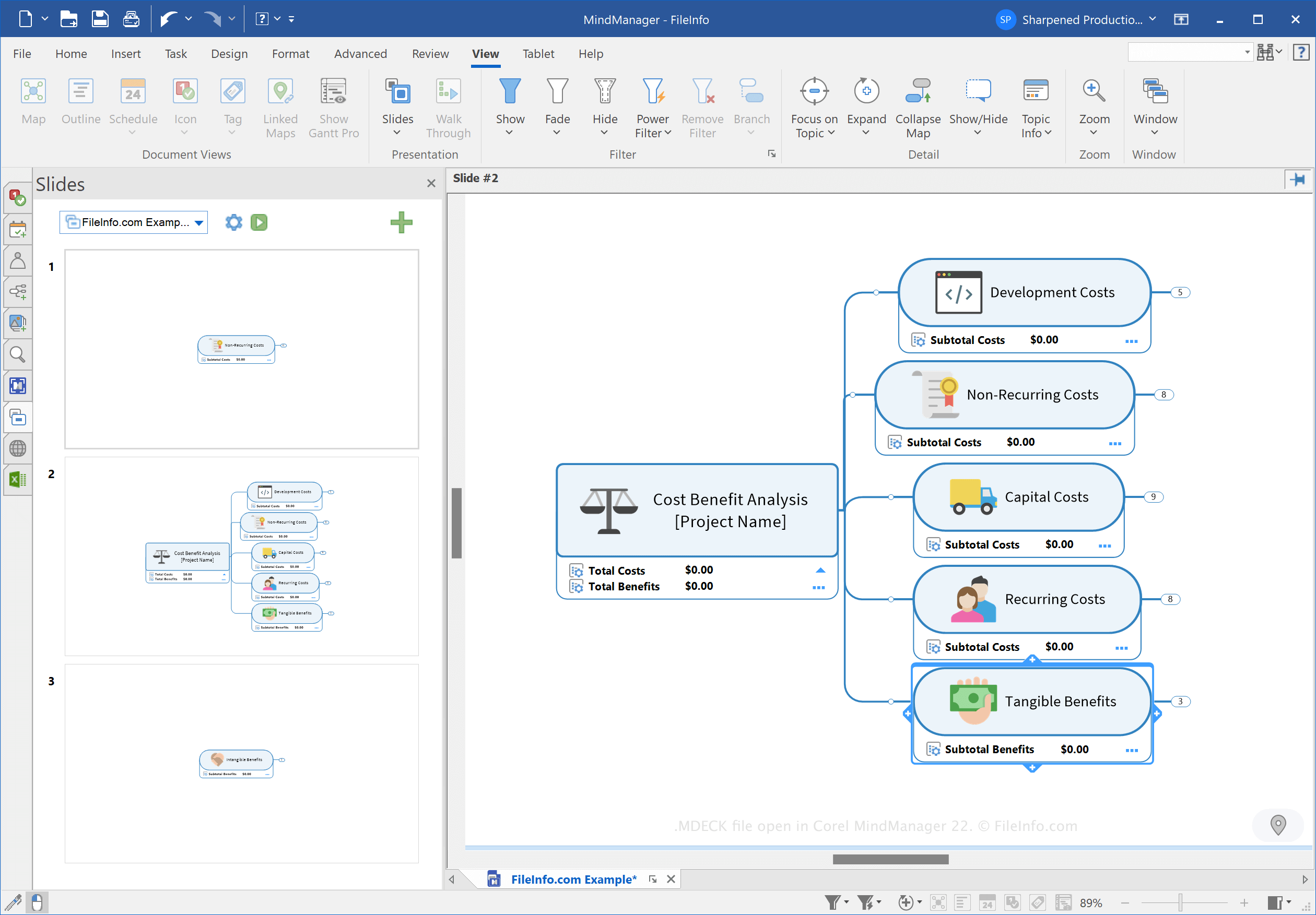Screen dimensions: 1316x915
Task: Open the browser globe sidebar icon
Action: click(x=17, y=448)
